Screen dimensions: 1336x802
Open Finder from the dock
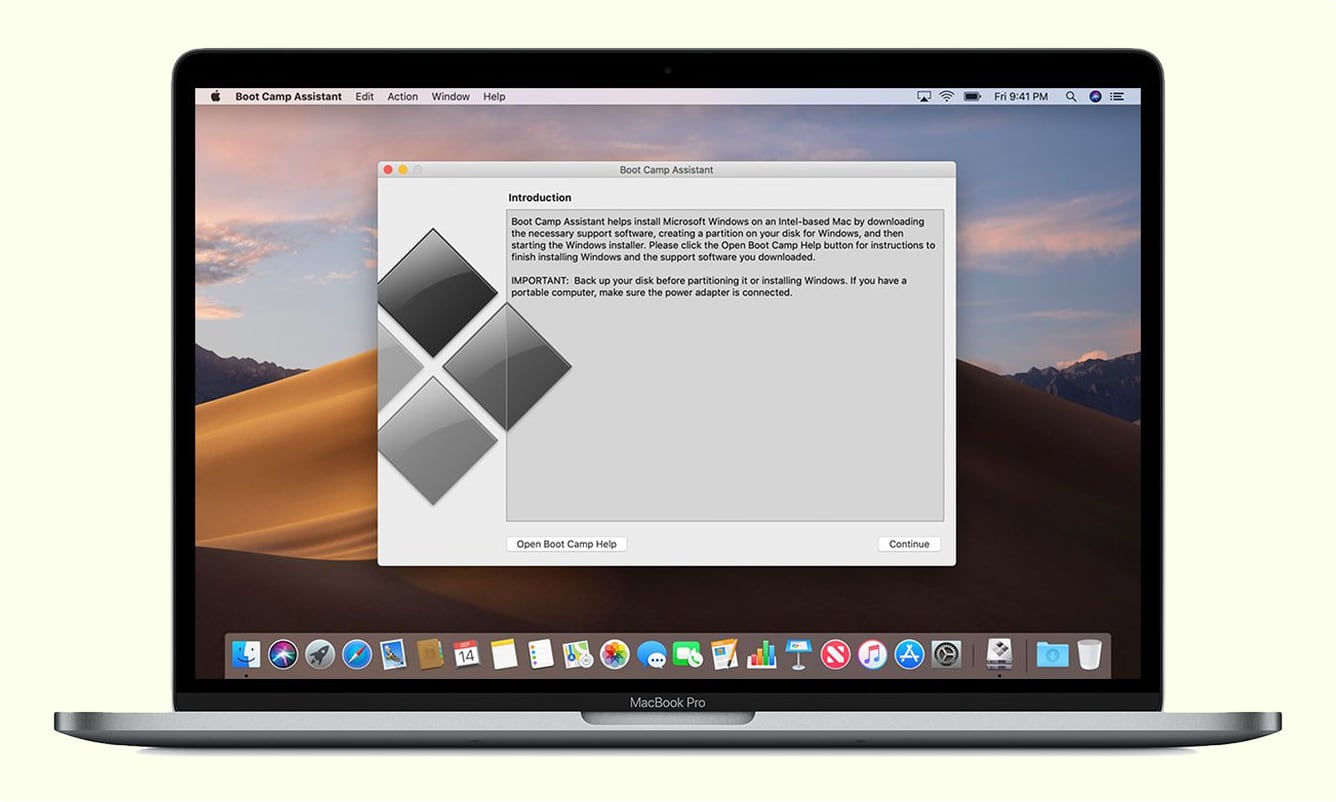click(246, 655)
